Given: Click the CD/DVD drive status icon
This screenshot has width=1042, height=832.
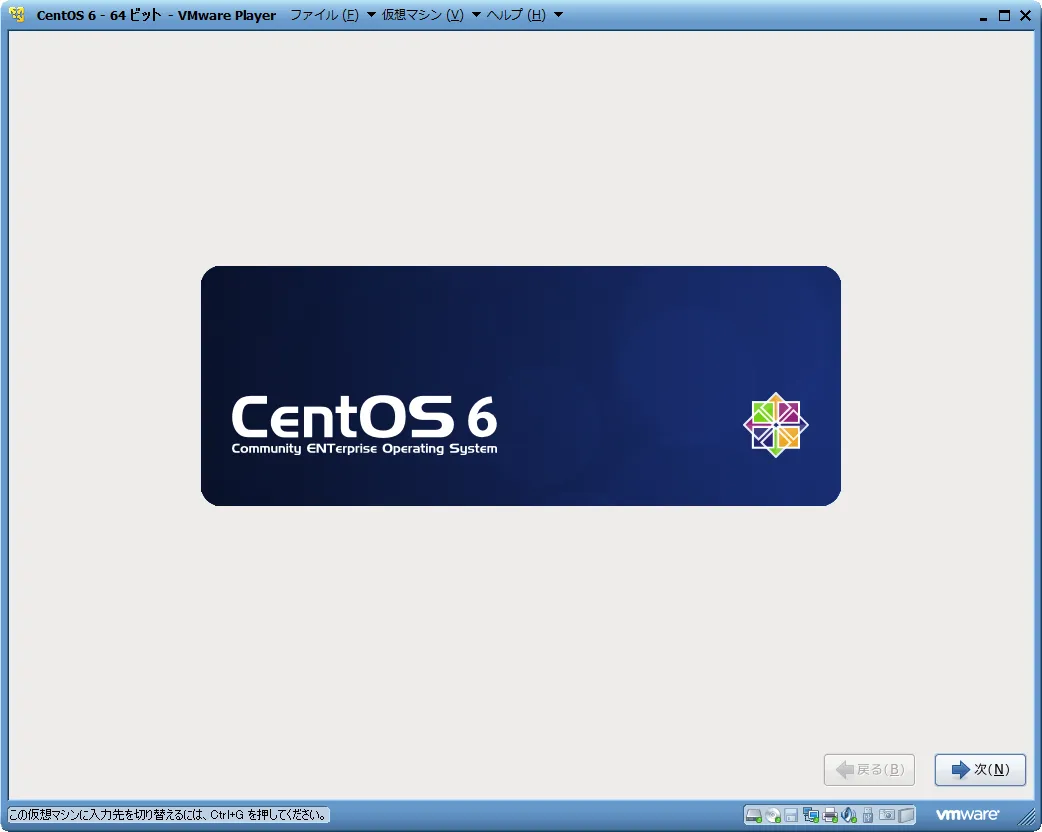Looking at the screenshot, I should tap(773, 815).
